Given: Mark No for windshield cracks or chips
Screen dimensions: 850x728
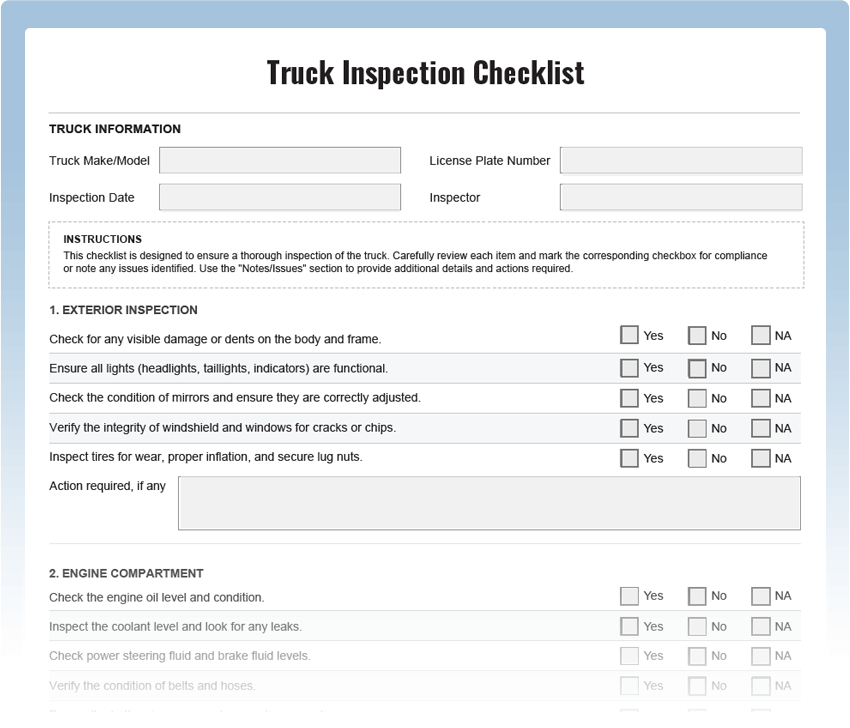Looking at the screenshot, I should point(697,428).
